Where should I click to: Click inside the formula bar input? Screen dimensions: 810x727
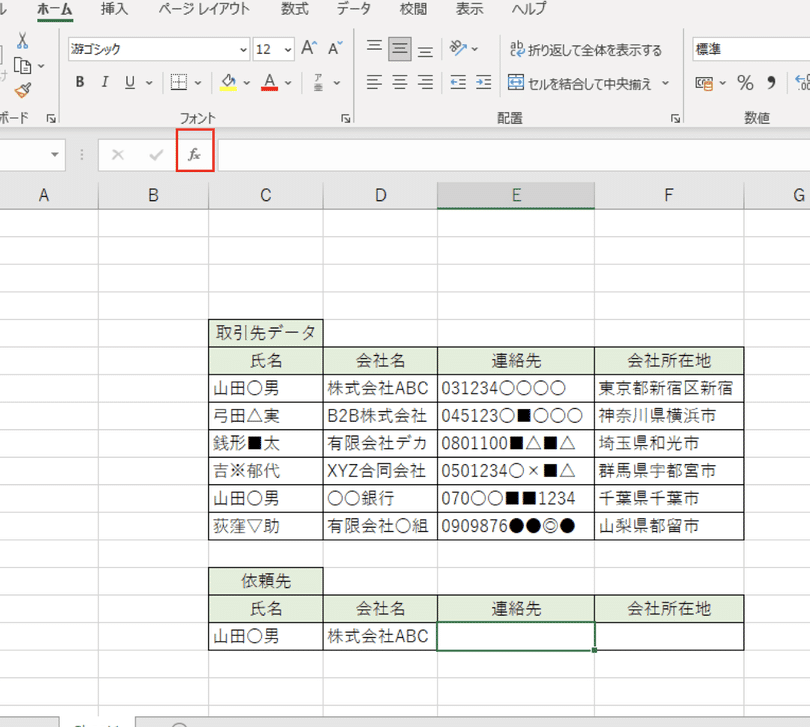click(x=500, y=155)
